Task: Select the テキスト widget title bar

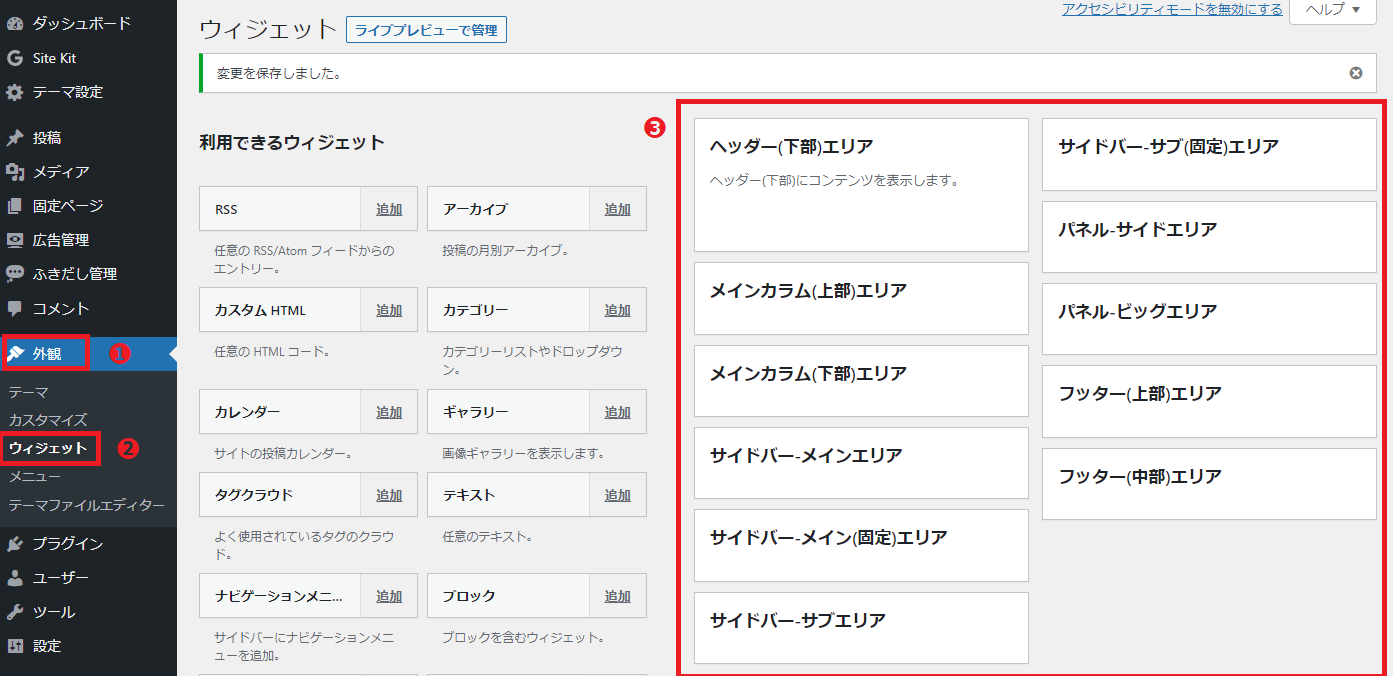Action: coord(508,495)
